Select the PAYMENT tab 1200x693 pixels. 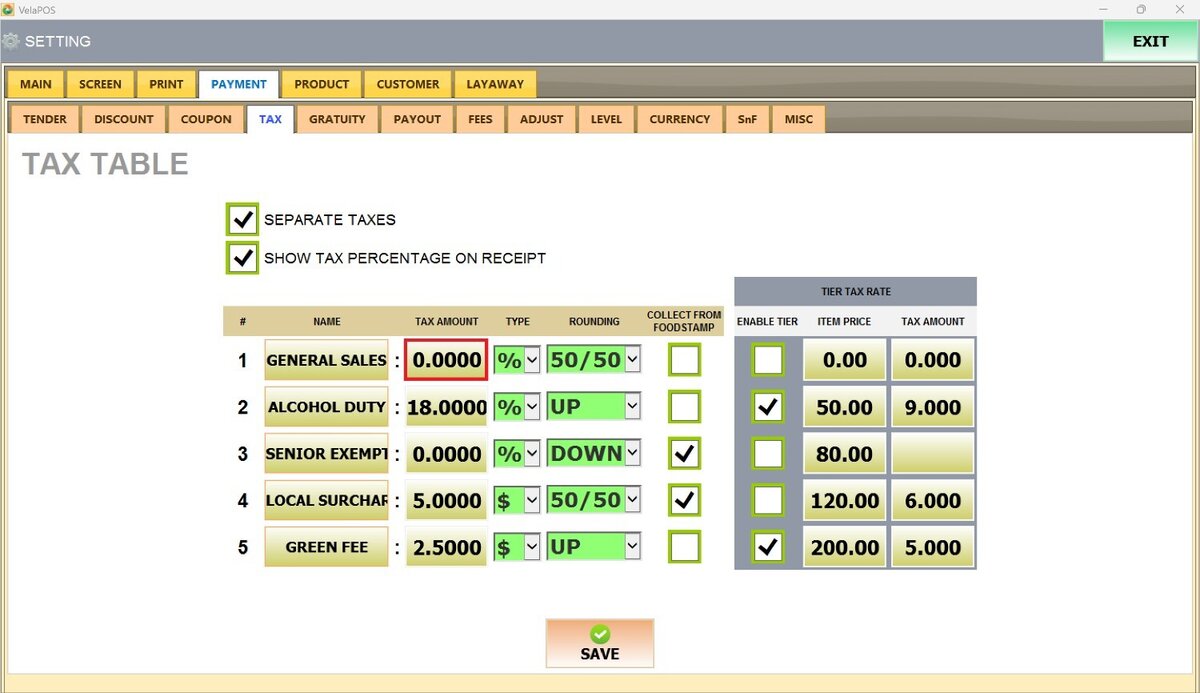[x=239, y=84]
